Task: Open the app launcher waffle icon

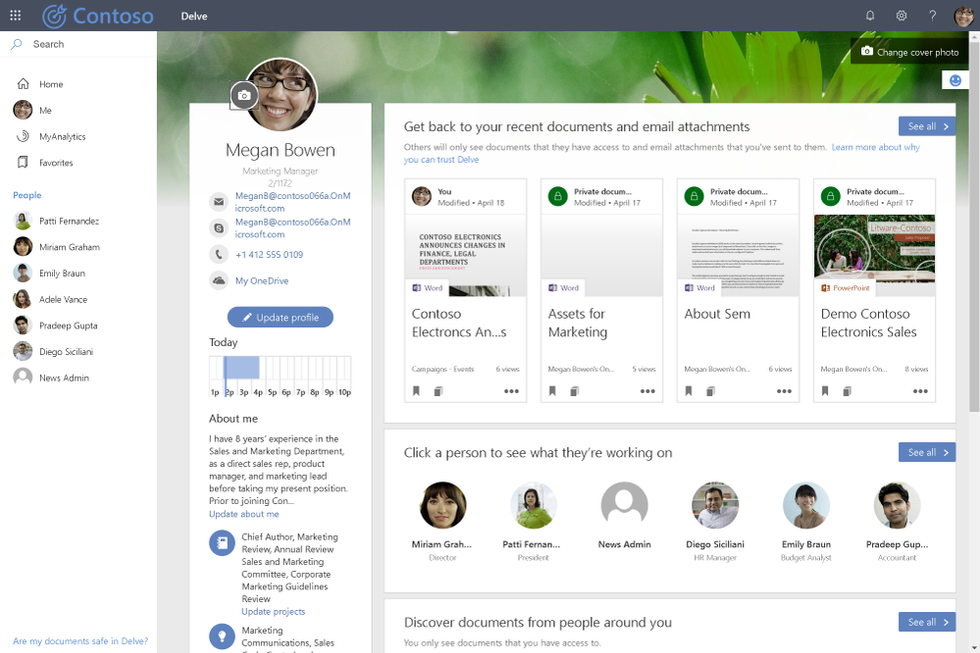Action: (x=16, y=16)
